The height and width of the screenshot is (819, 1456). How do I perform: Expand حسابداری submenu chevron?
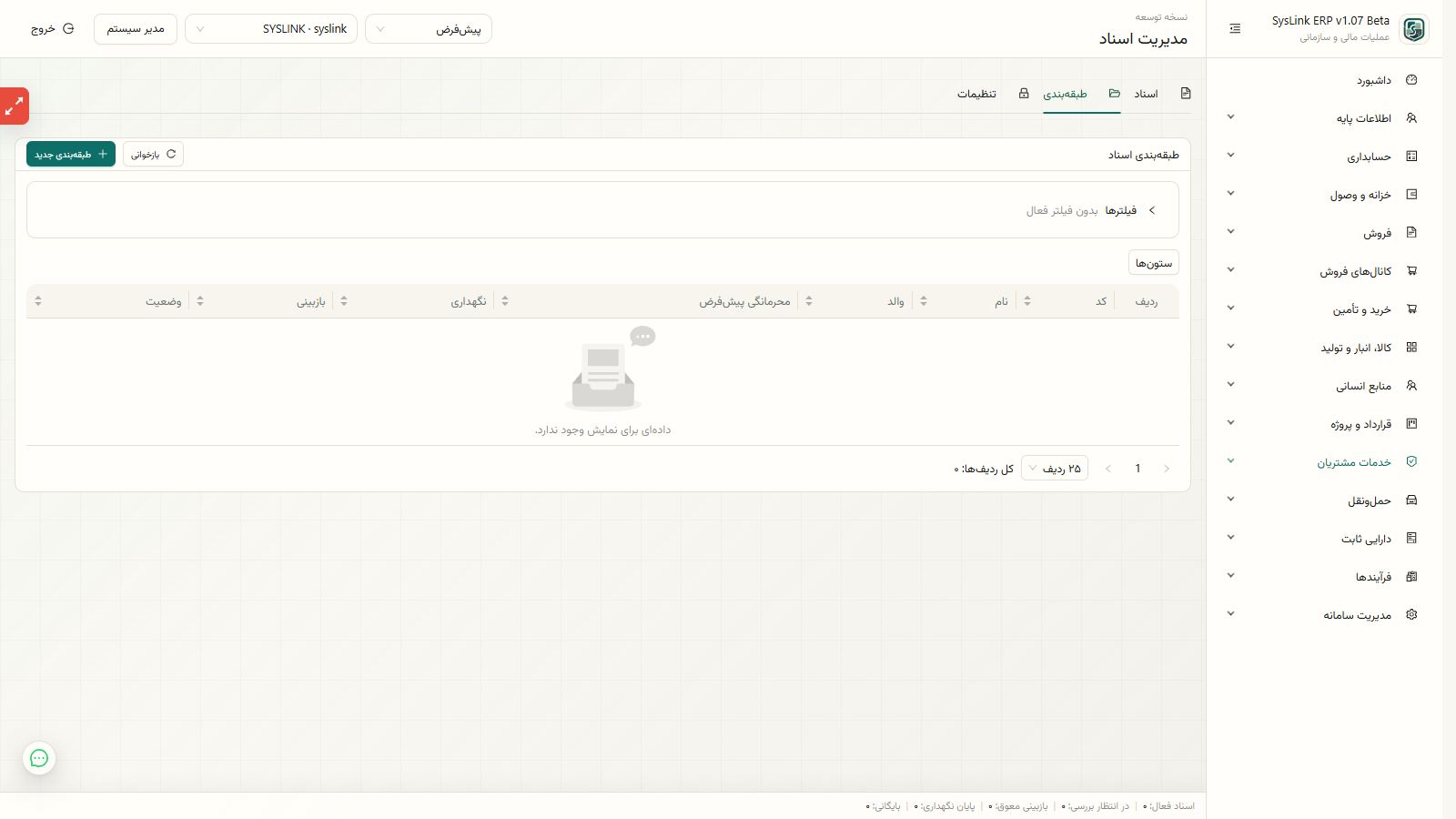(x=1230, y=156)
